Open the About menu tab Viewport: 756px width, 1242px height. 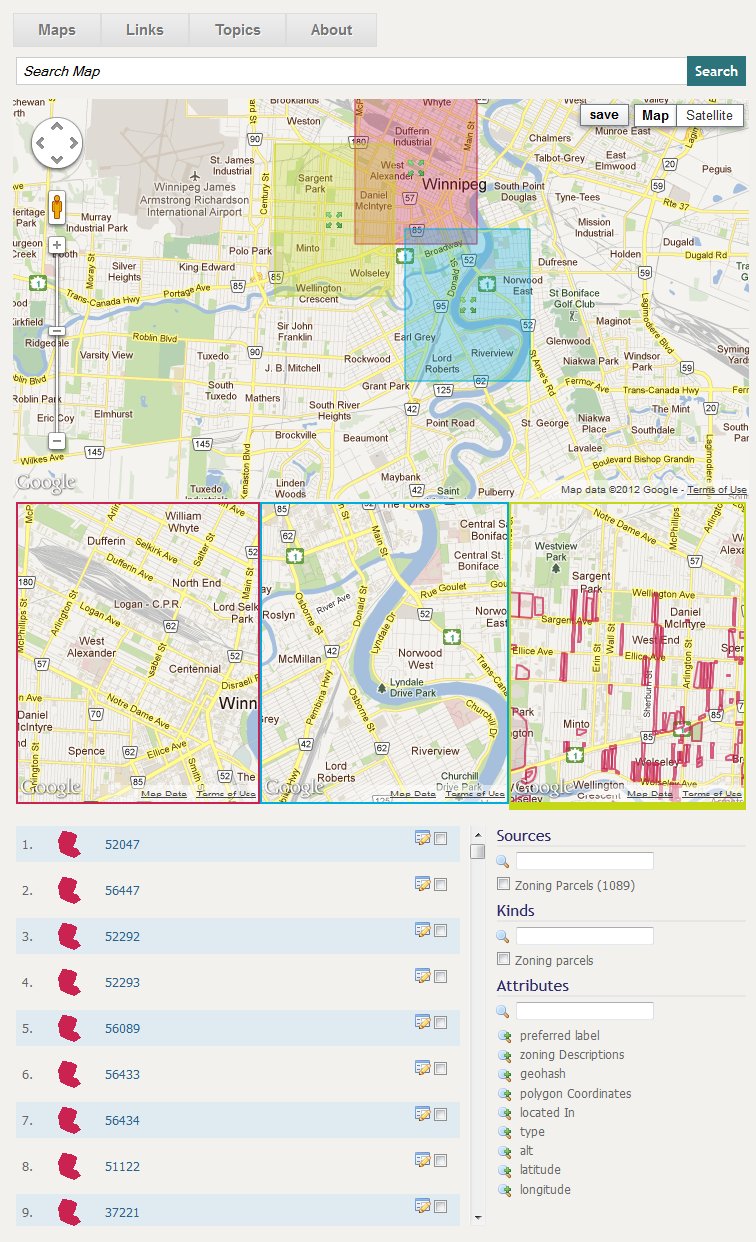click(x=331, y=30)
